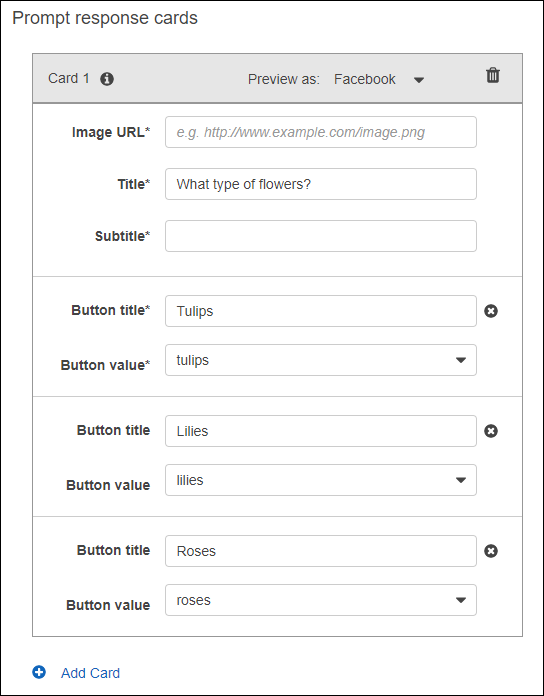The width and height of the screenshot is (544, 696).
Task: Click the Image URL label
Action: point(111,132)
